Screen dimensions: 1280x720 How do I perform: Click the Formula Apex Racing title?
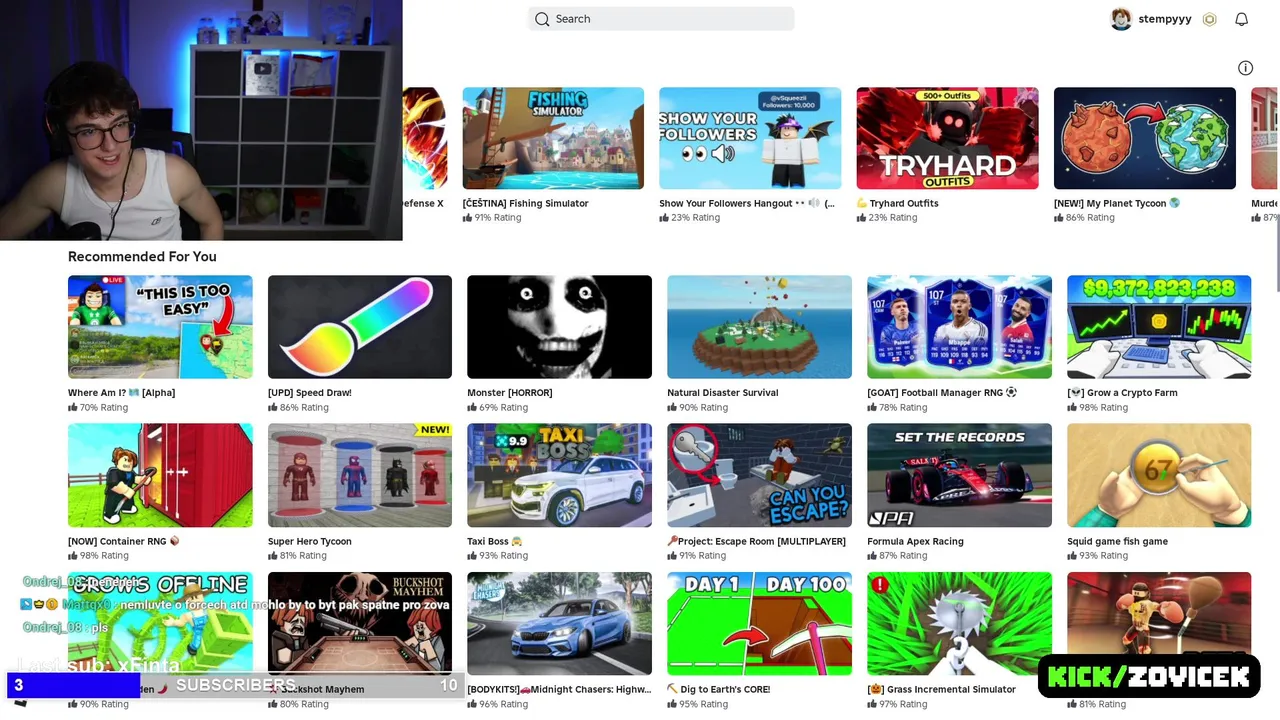[915, 541]
